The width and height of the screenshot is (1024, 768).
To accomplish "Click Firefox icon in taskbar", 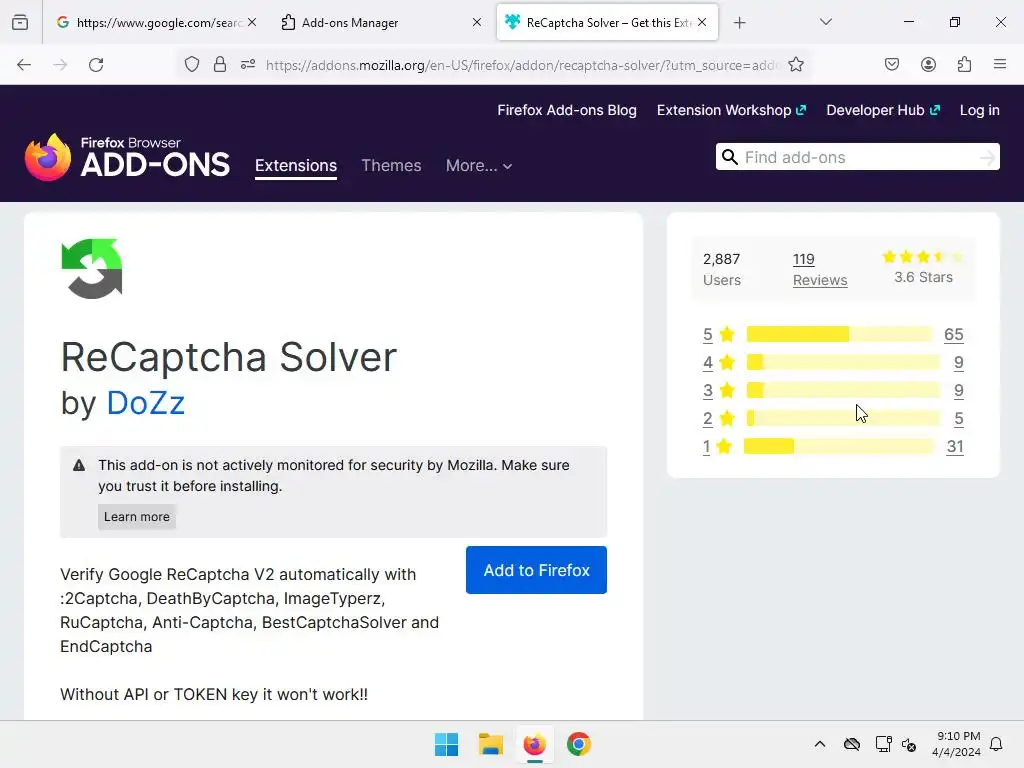I will pos(534,744).
